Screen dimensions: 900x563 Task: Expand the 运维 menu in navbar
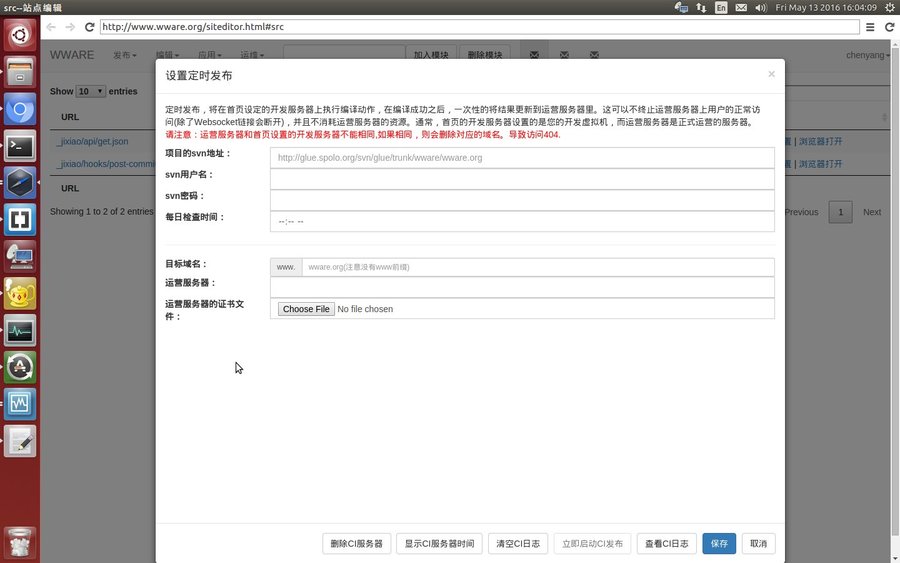coord(252,55)
